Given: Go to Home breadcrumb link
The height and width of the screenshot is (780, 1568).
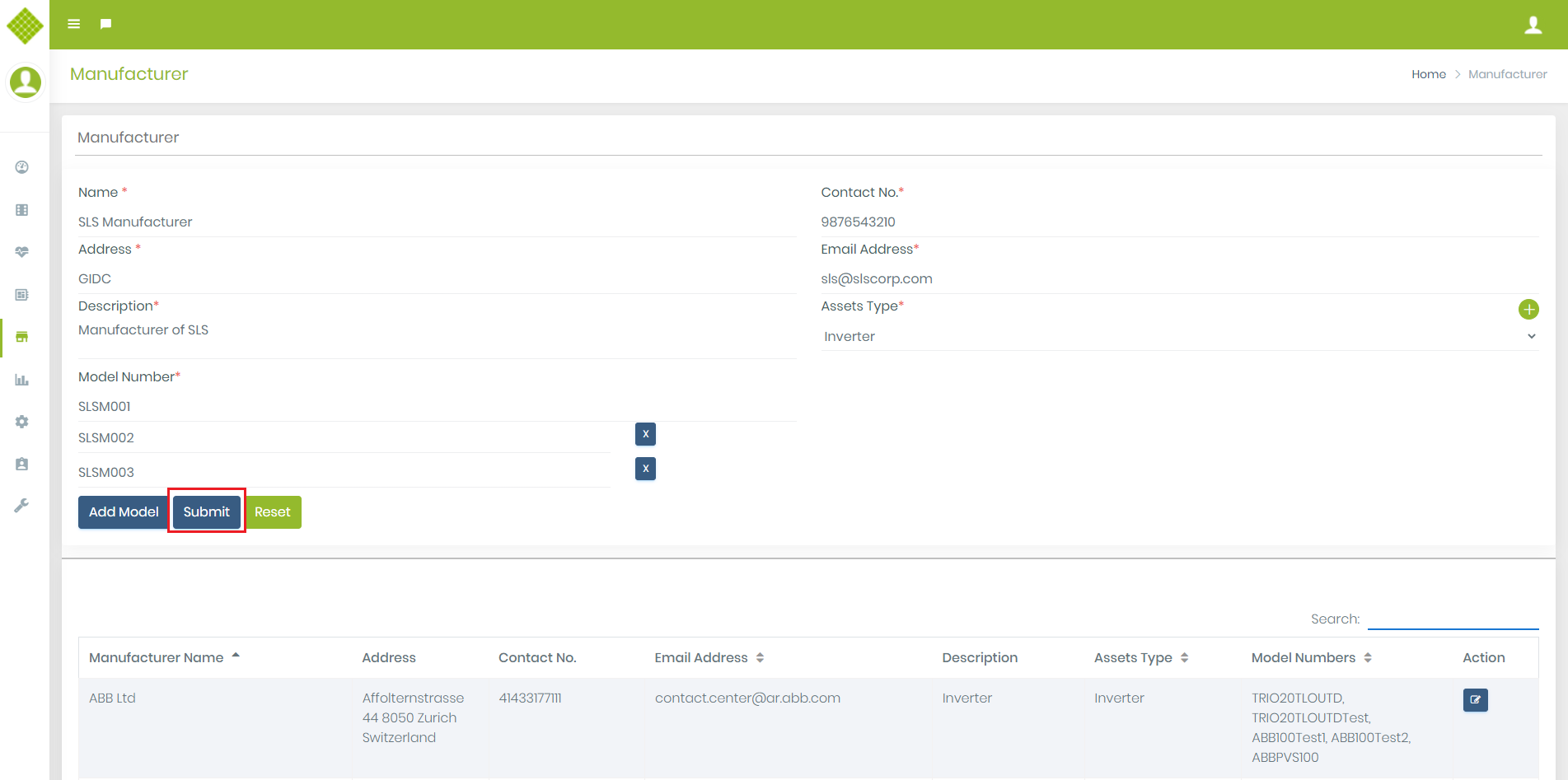Looking at the screenshot, I should tap(1428, 74).
